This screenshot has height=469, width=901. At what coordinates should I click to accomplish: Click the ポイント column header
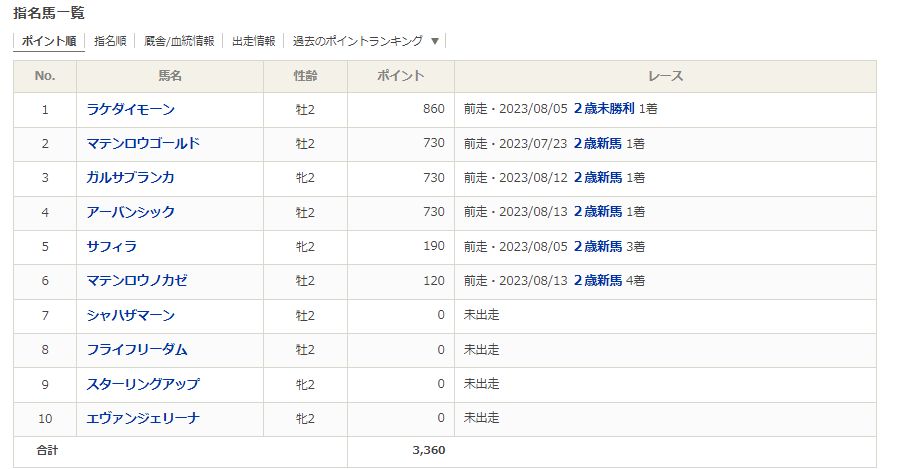click(x=400, y=76)
